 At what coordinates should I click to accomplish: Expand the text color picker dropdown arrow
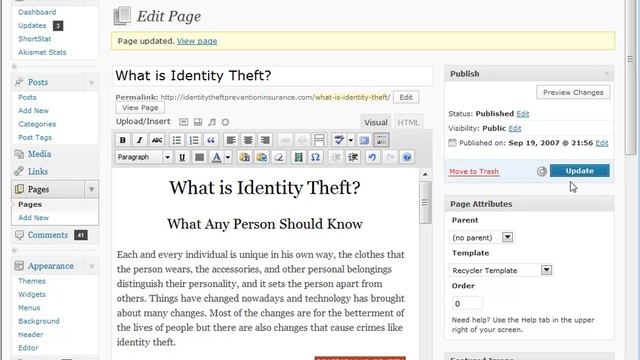click(x=228, y=157)
